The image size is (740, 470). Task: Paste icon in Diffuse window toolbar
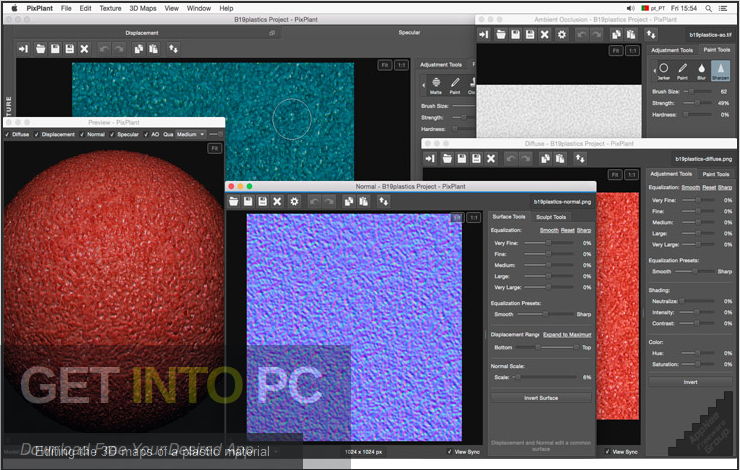[x=560, y=159]
